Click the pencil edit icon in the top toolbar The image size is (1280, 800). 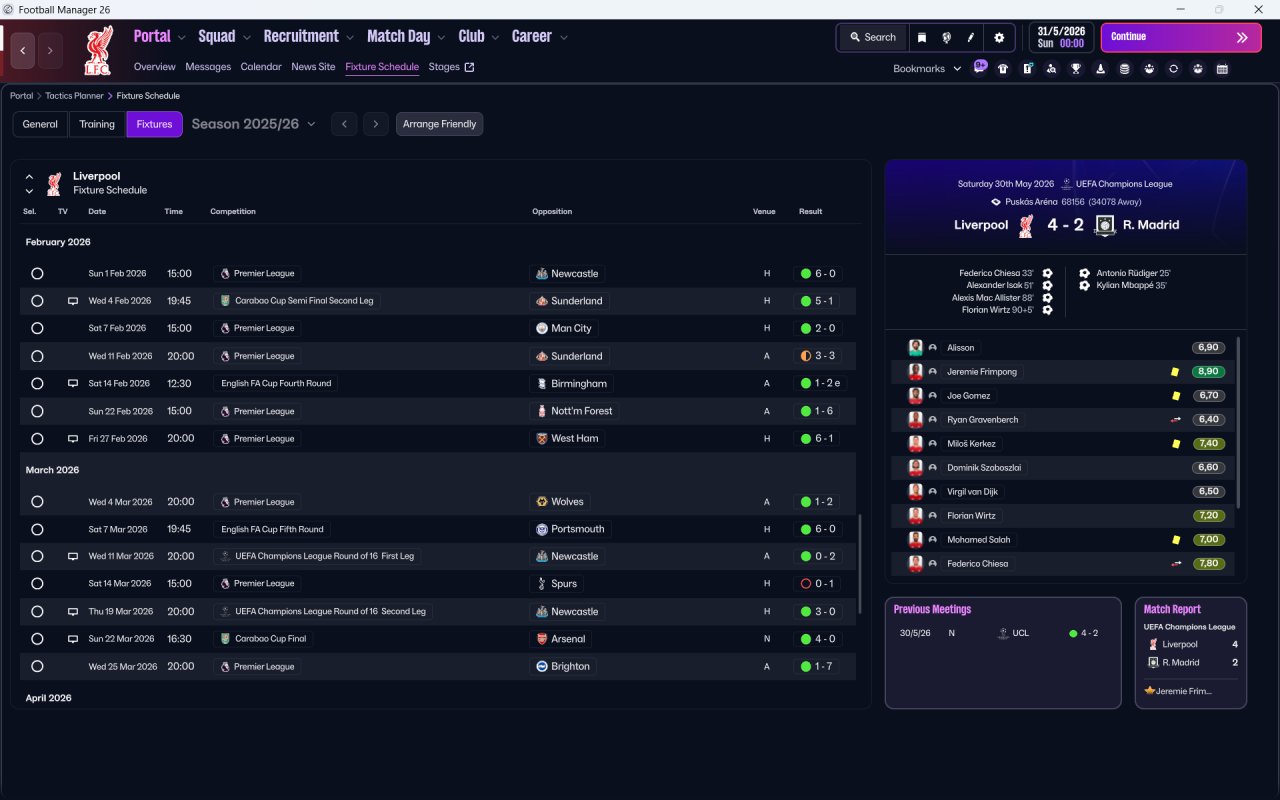(971, 37)
